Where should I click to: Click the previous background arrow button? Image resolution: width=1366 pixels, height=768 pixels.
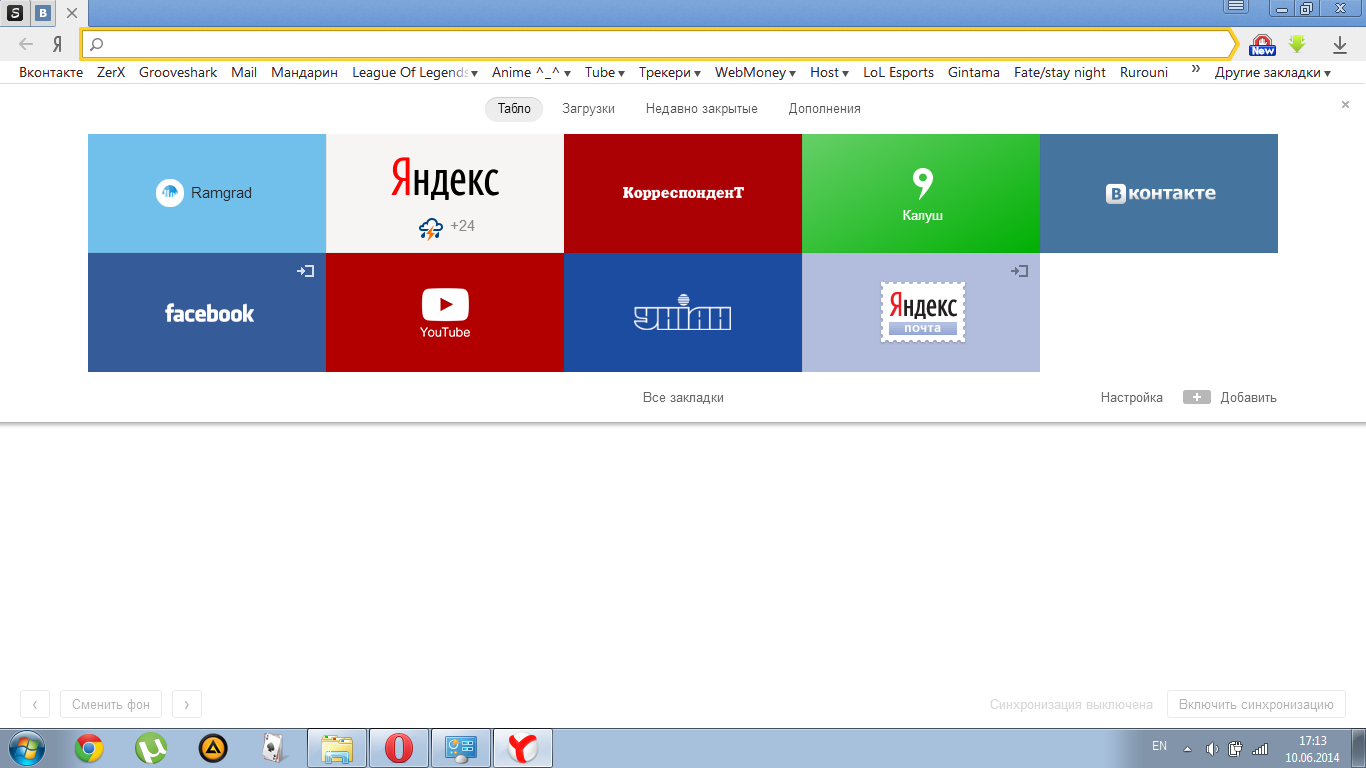click(35, 704)
